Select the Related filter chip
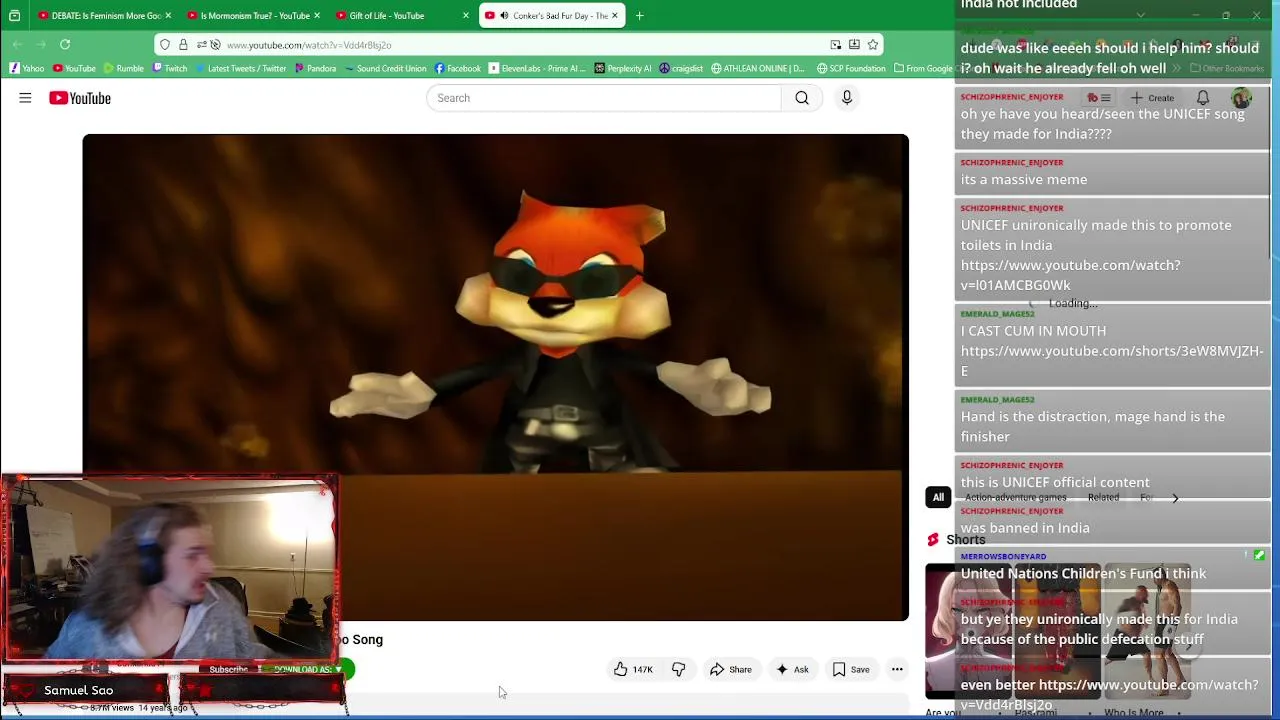The height and width of the screenshot is (720, 1280). [1103, 497]
